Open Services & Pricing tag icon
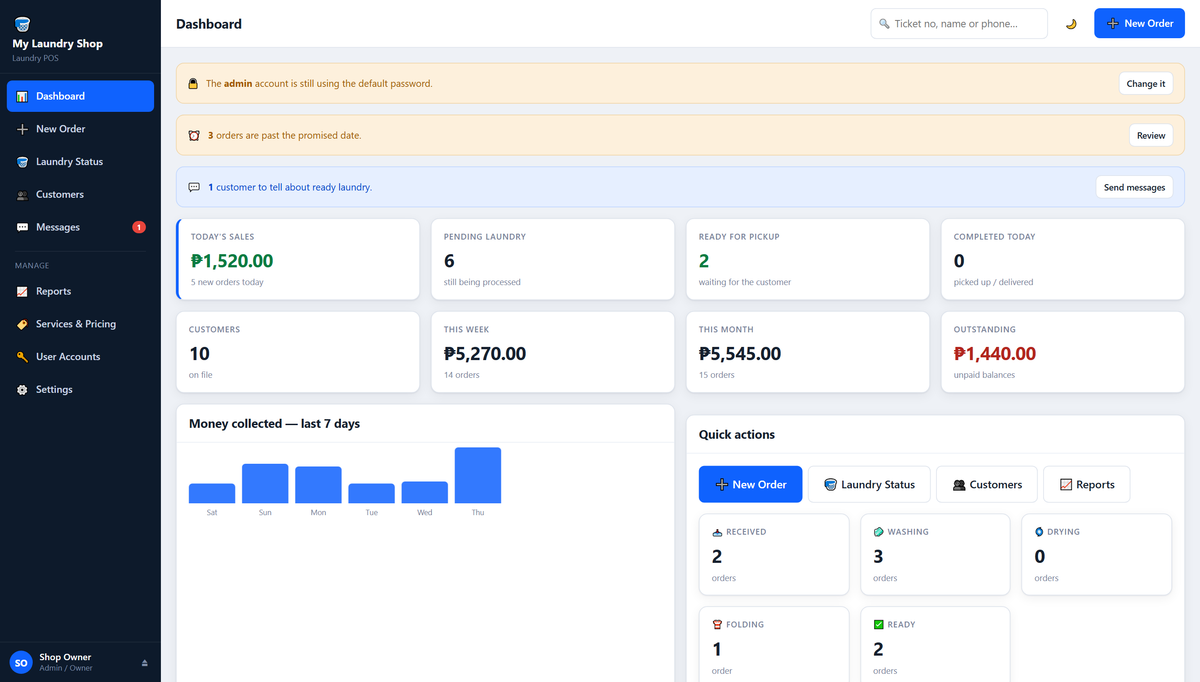 (22, 324)
